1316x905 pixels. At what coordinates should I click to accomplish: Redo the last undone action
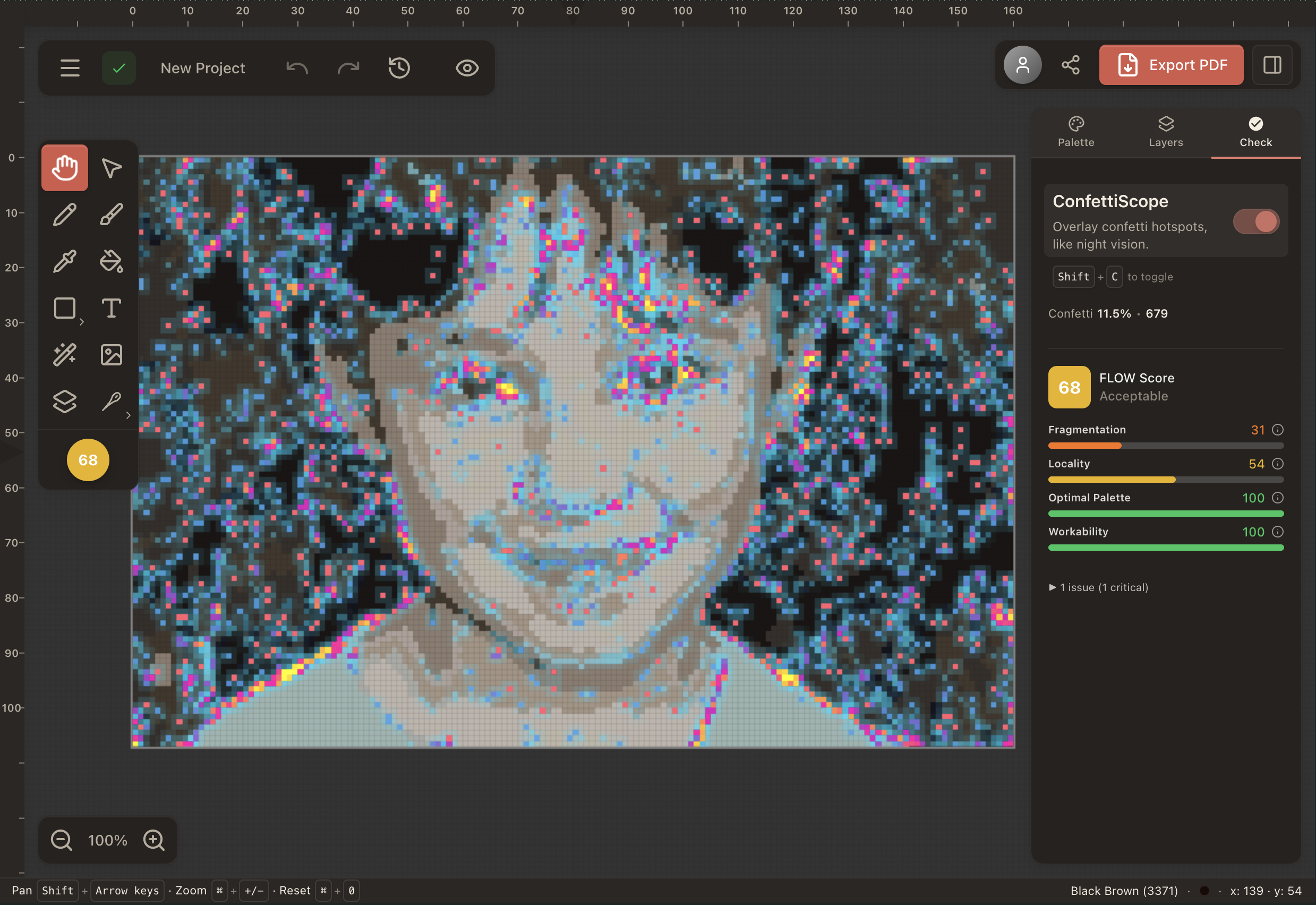pyautogui.click(x=348, y=68)
